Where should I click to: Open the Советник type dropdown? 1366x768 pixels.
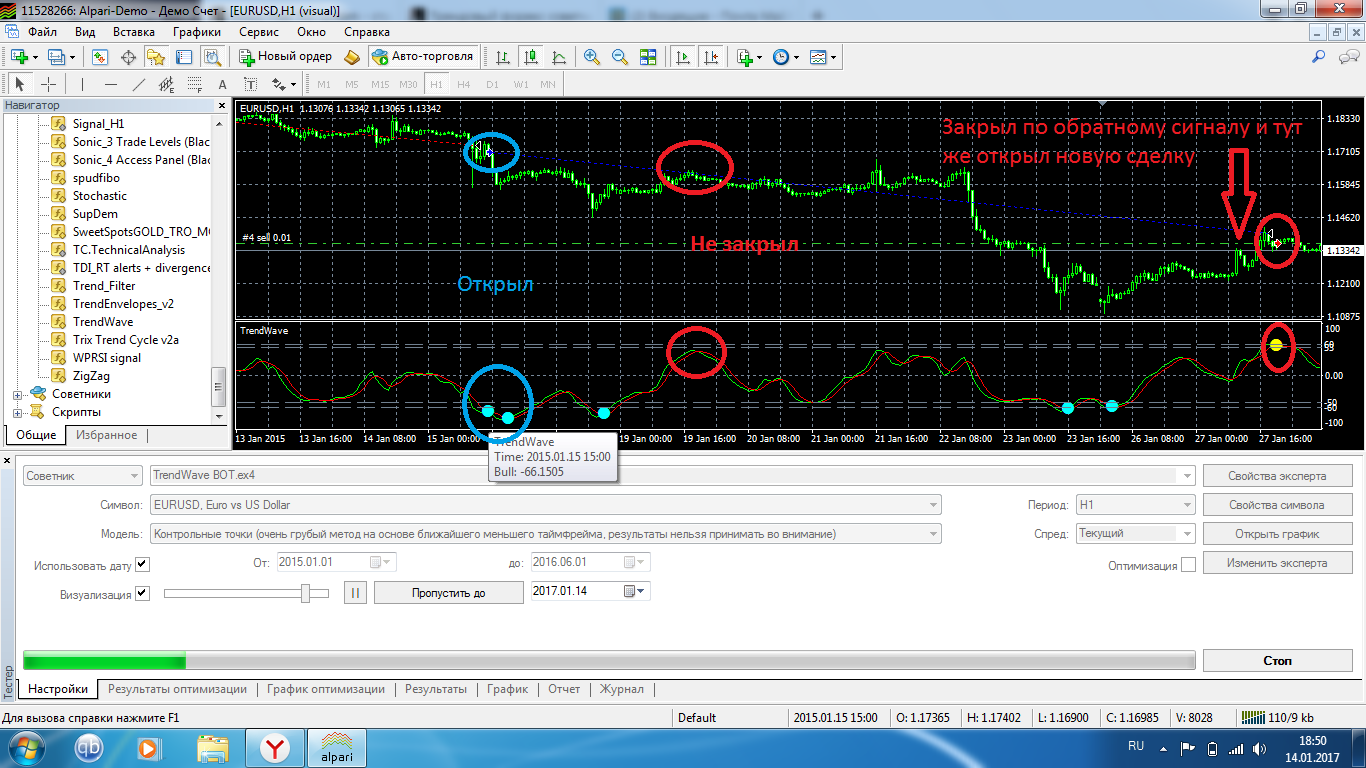point(83,476)
